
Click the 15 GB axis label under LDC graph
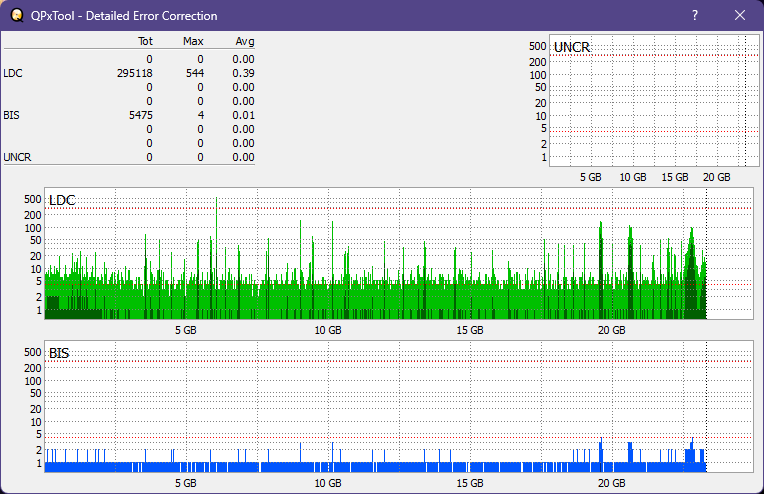pos(470,330)
